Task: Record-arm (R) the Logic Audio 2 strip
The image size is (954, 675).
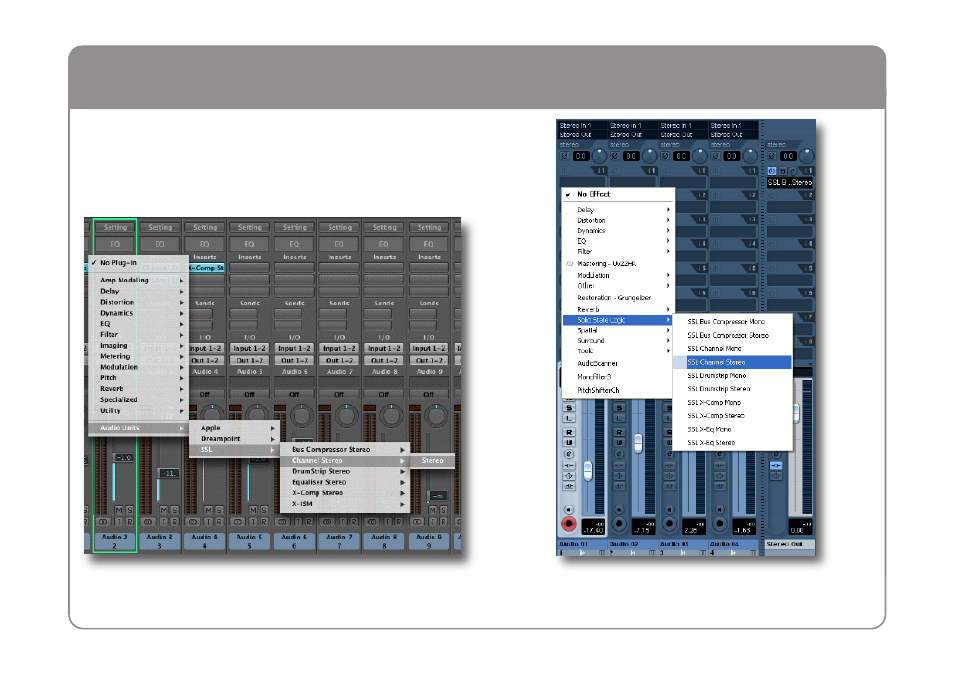Action: point(130,522)
